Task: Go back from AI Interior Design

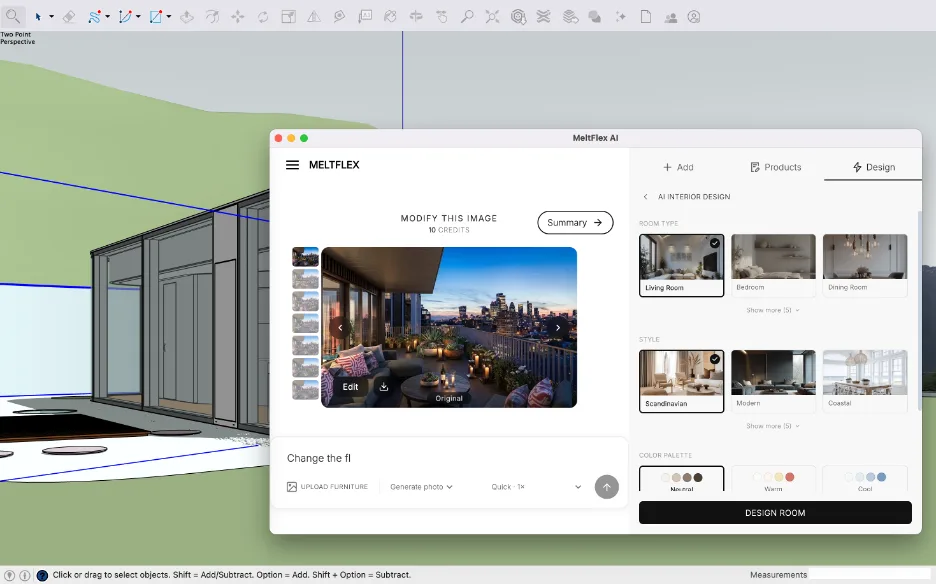Action: pyautogui.click(x=645, y=196)
